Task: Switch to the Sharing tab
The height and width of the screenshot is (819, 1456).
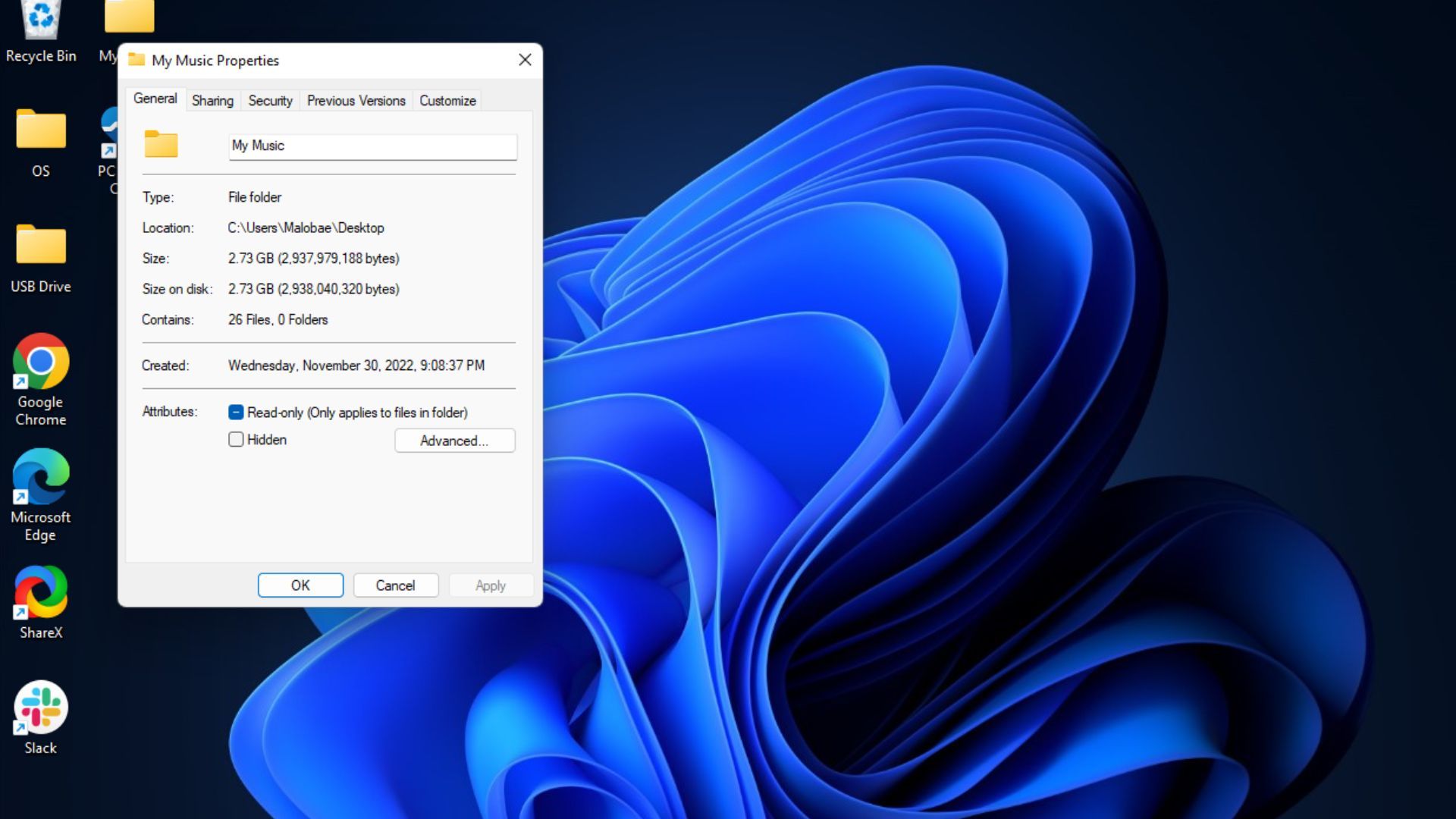Action: [x=212, y=100]
